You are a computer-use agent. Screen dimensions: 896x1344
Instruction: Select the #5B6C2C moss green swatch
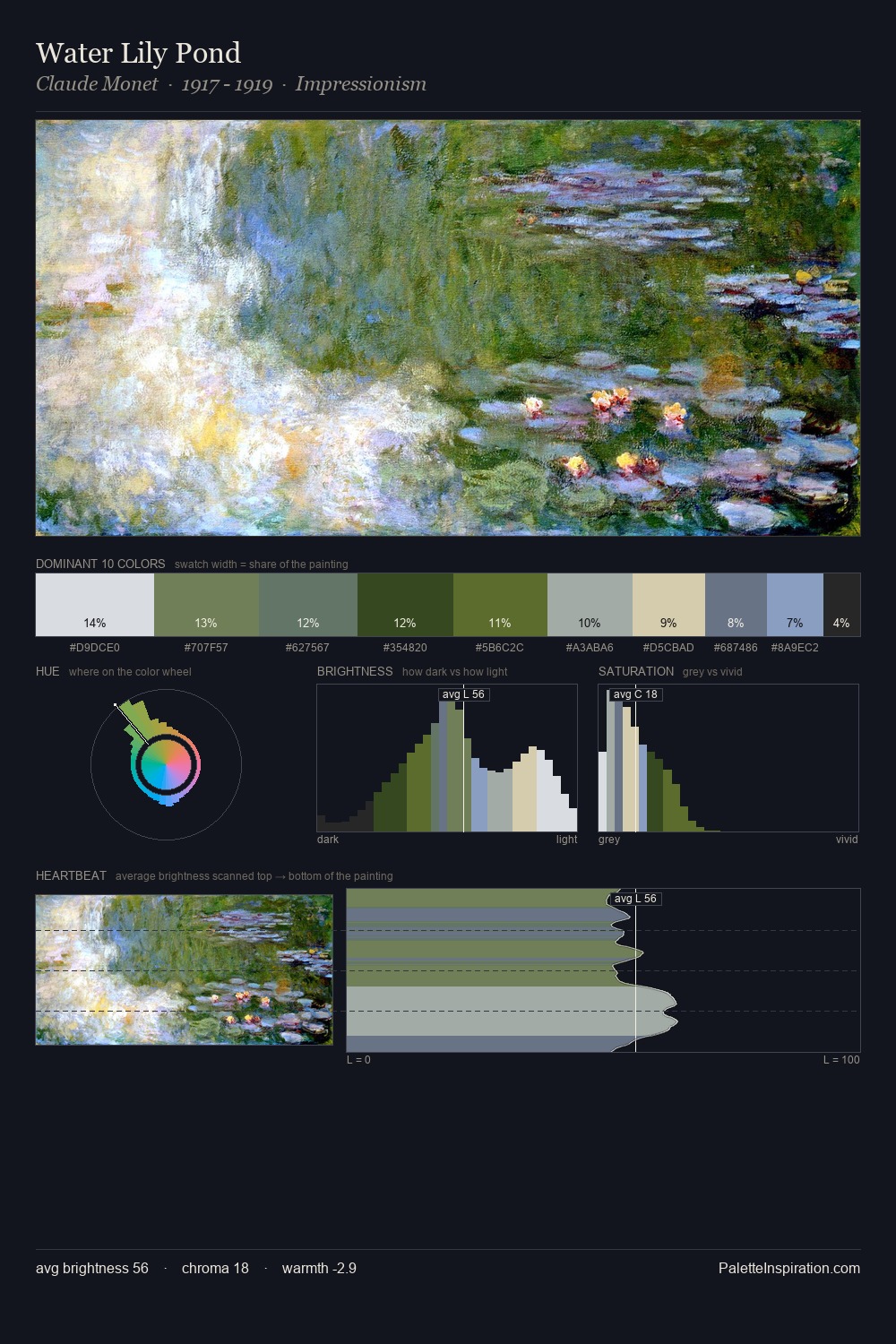click(500, 605)
